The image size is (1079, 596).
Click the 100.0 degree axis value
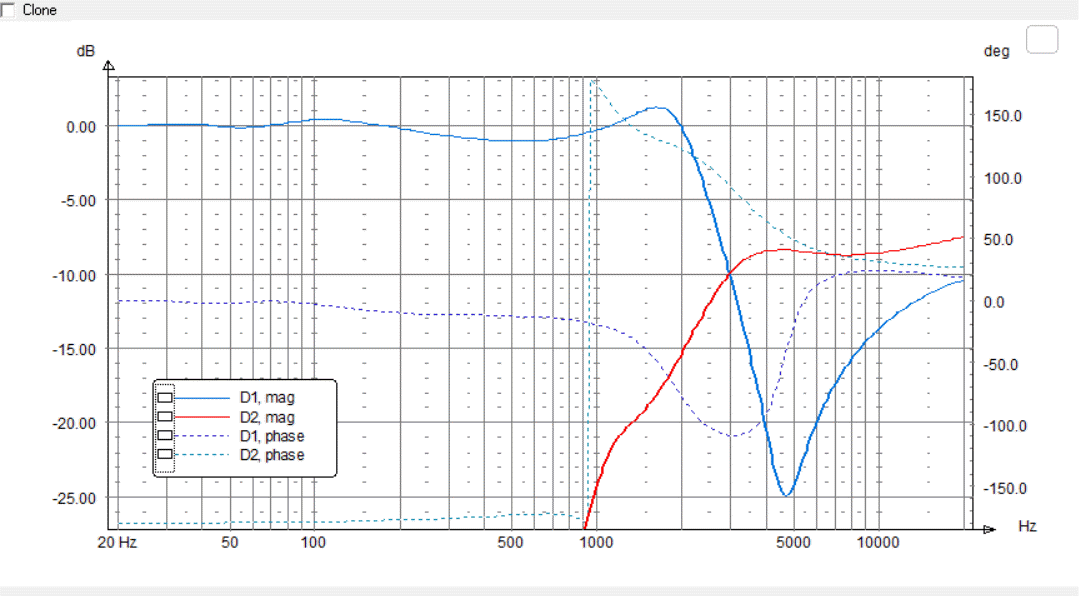click(1003, 178)
